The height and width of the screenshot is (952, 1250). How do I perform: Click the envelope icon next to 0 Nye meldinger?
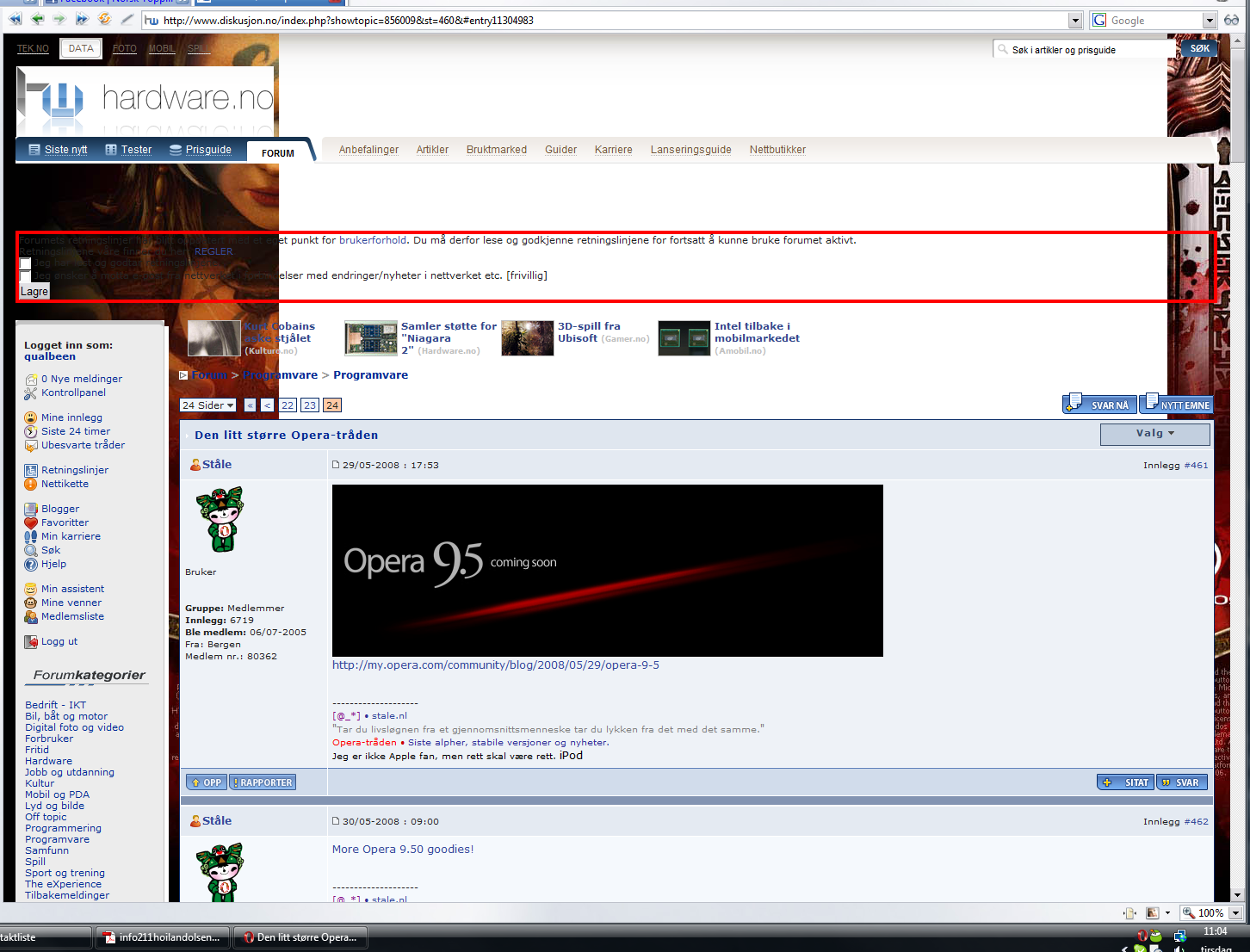[31, 379]
